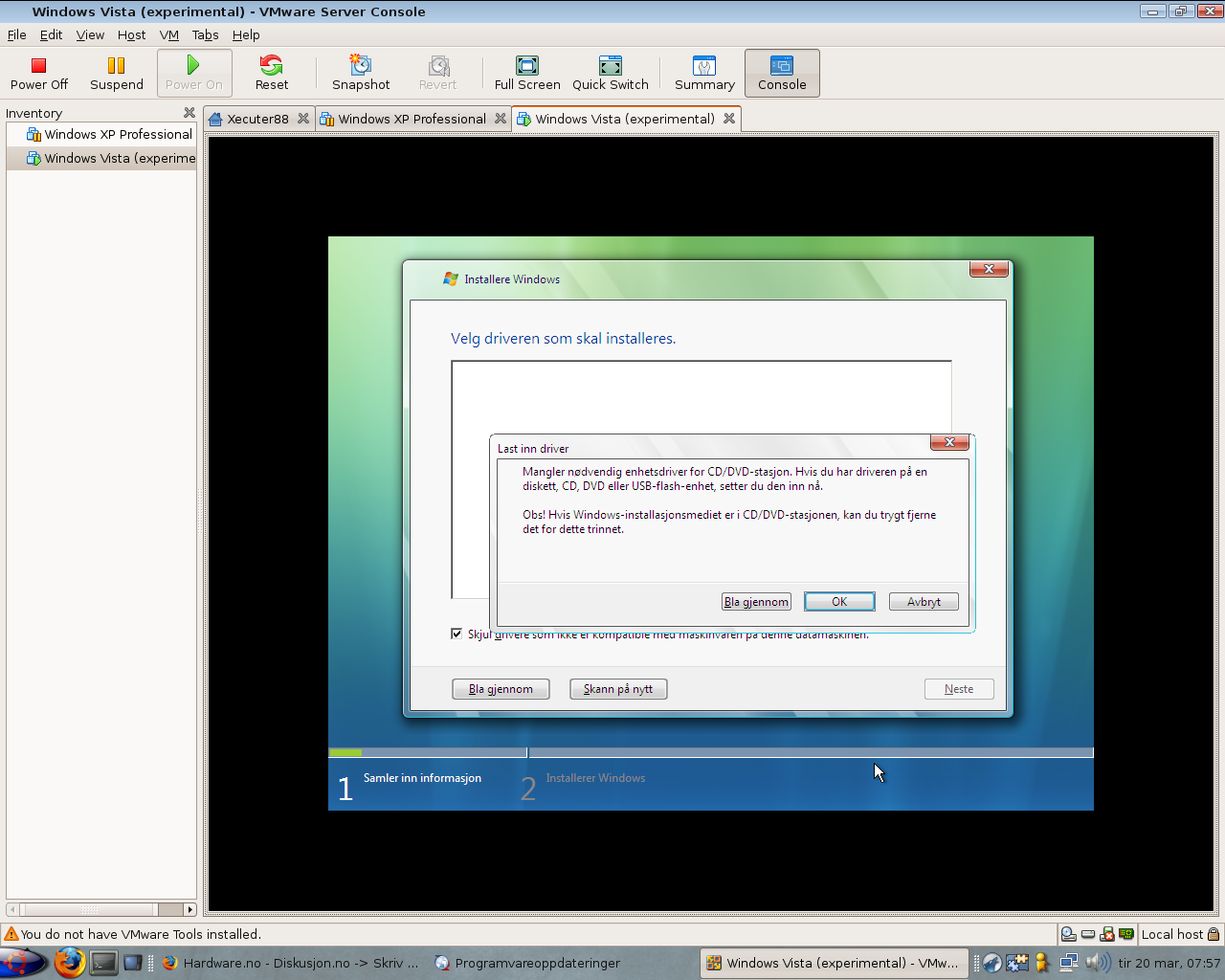
Task: Open the File menu
Action: 17,34
